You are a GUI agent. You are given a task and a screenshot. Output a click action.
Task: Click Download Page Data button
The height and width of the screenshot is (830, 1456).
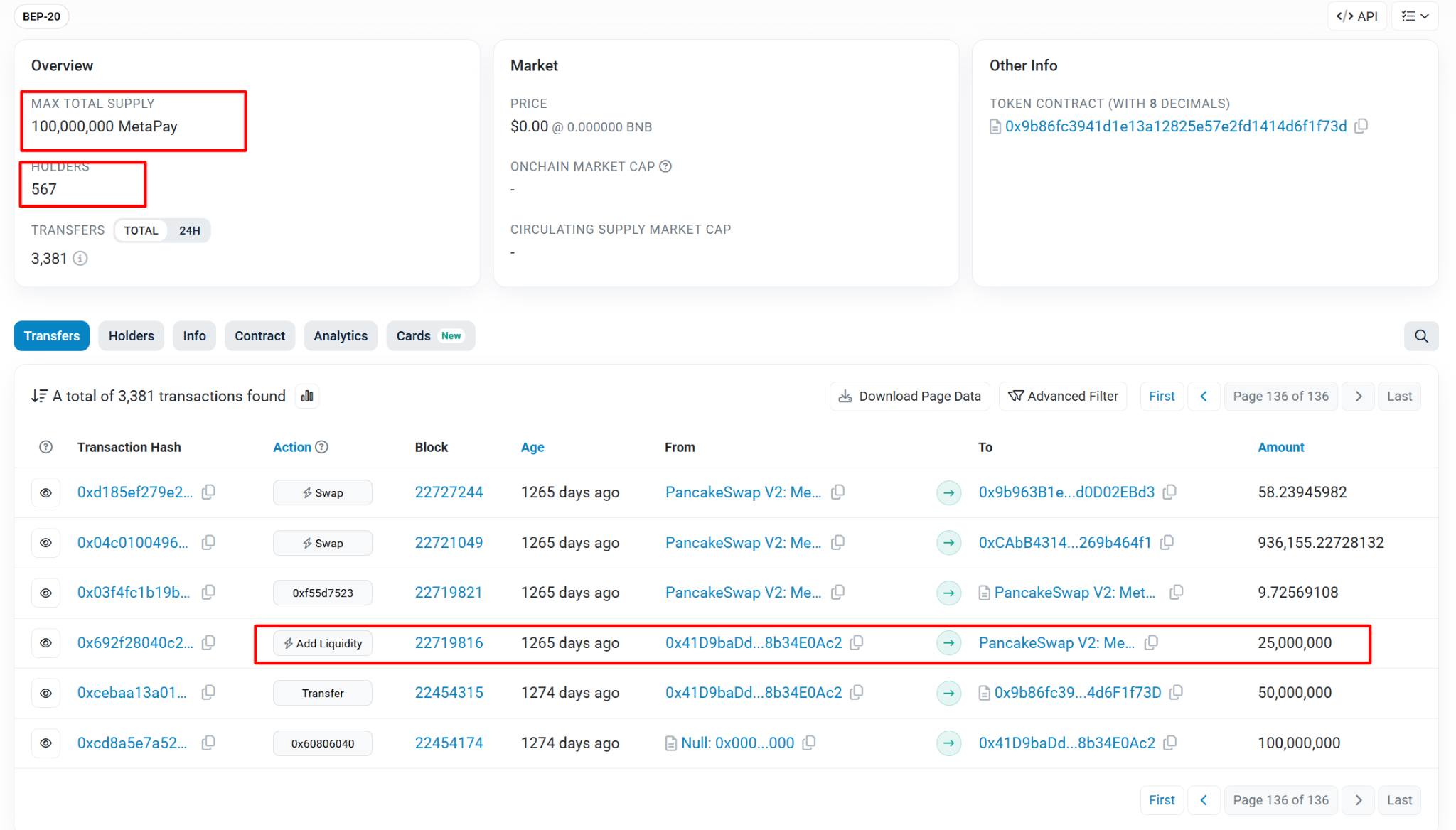click(909, 396)
